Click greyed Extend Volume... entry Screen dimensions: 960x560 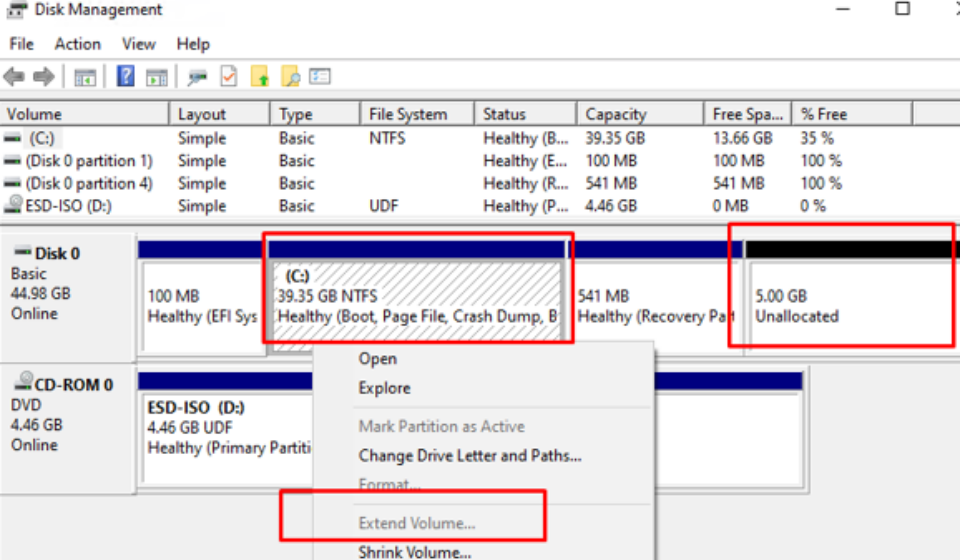416,523
